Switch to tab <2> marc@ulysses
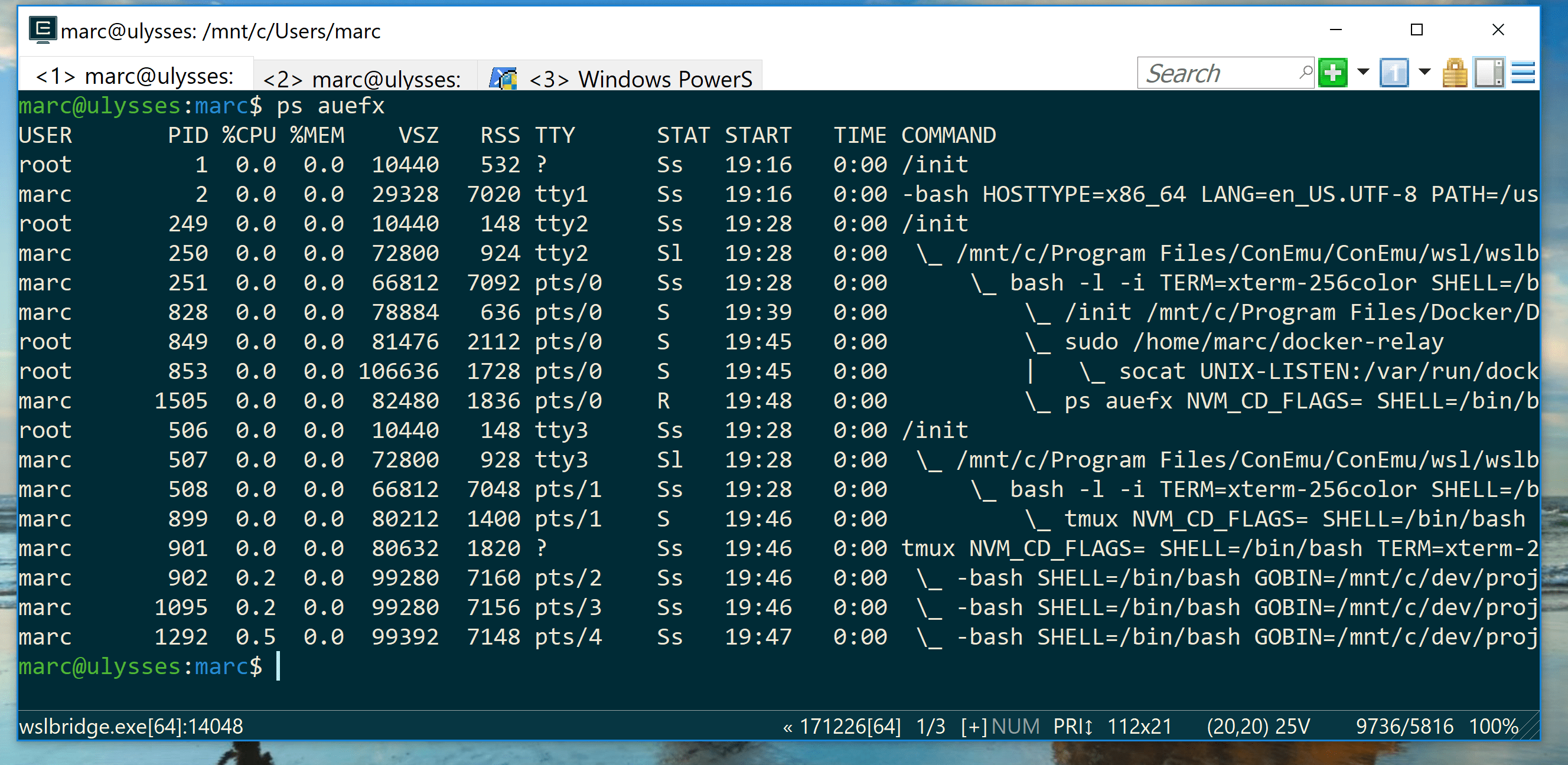 click(363, 79)
